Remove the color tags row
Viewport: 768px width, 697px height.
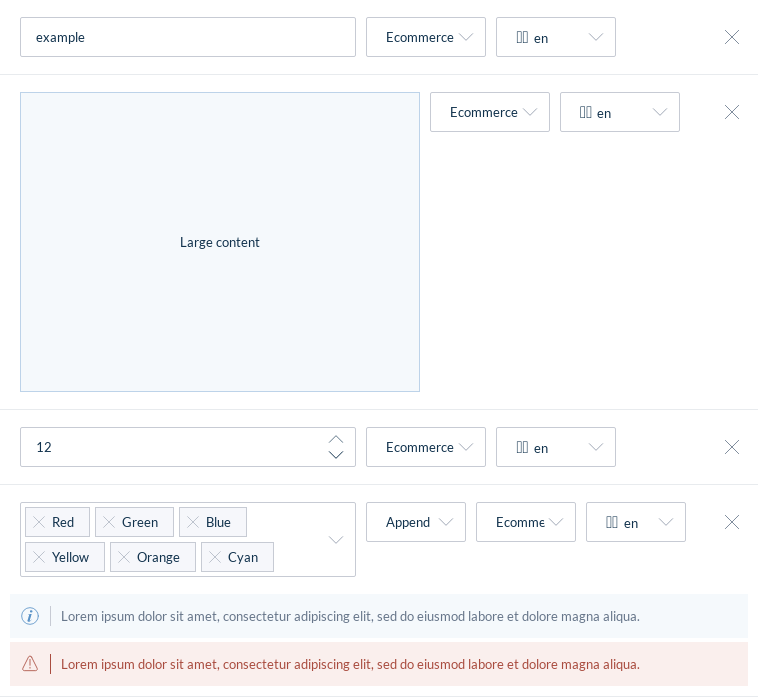732,522
